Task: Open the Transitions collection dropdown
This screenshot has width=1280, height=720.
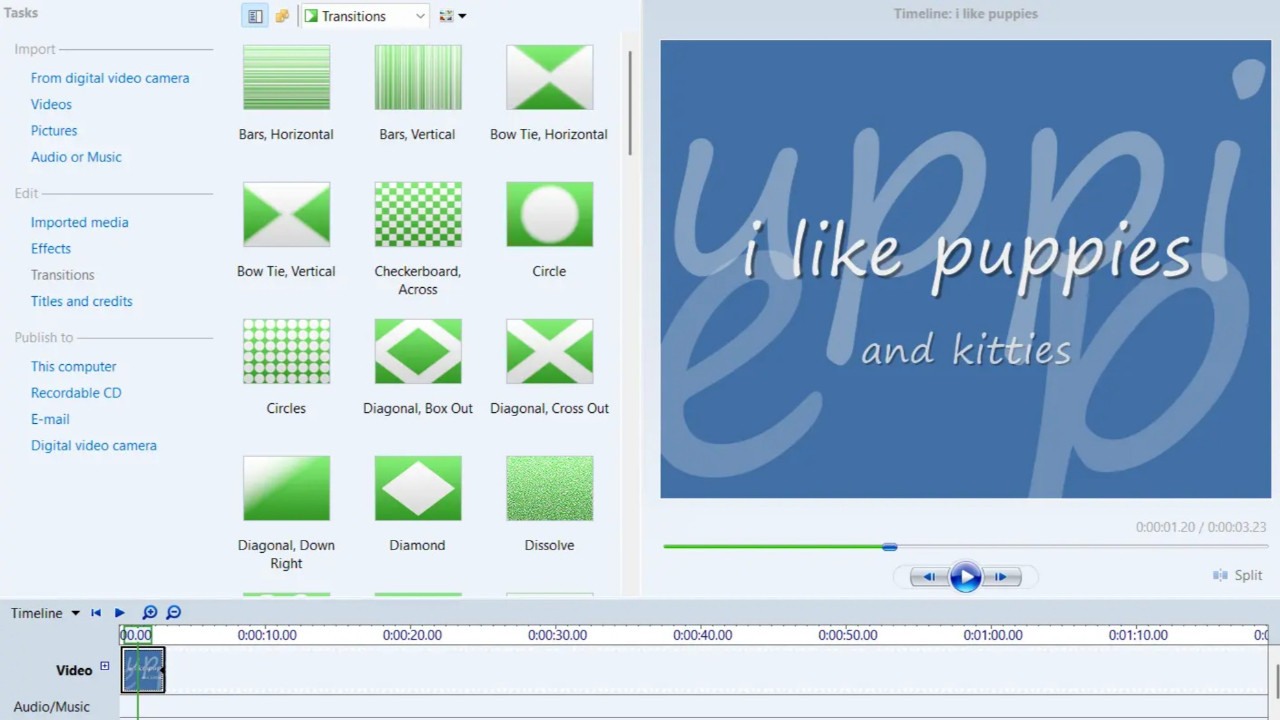Action: 365,16
